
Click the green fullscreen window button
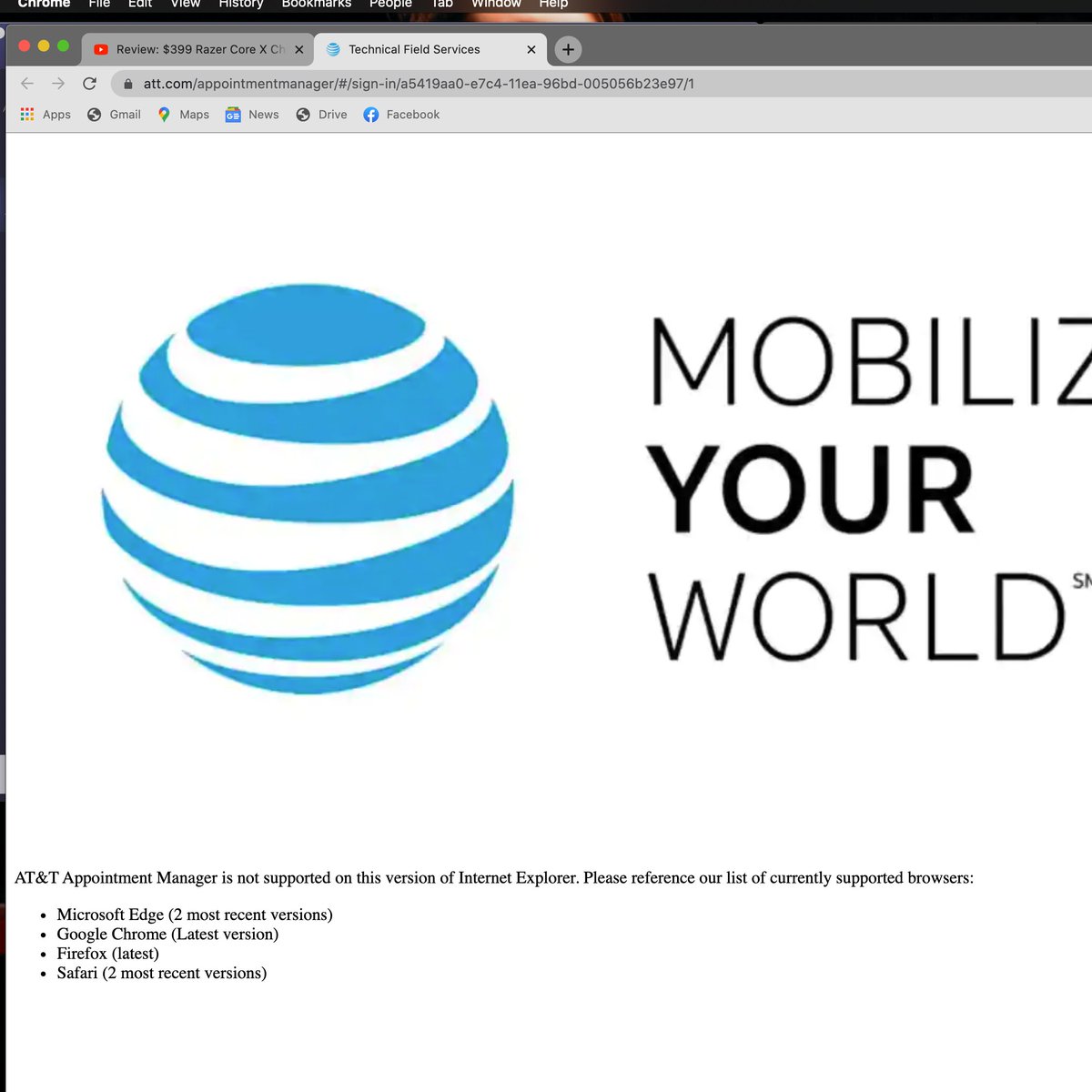63,45
